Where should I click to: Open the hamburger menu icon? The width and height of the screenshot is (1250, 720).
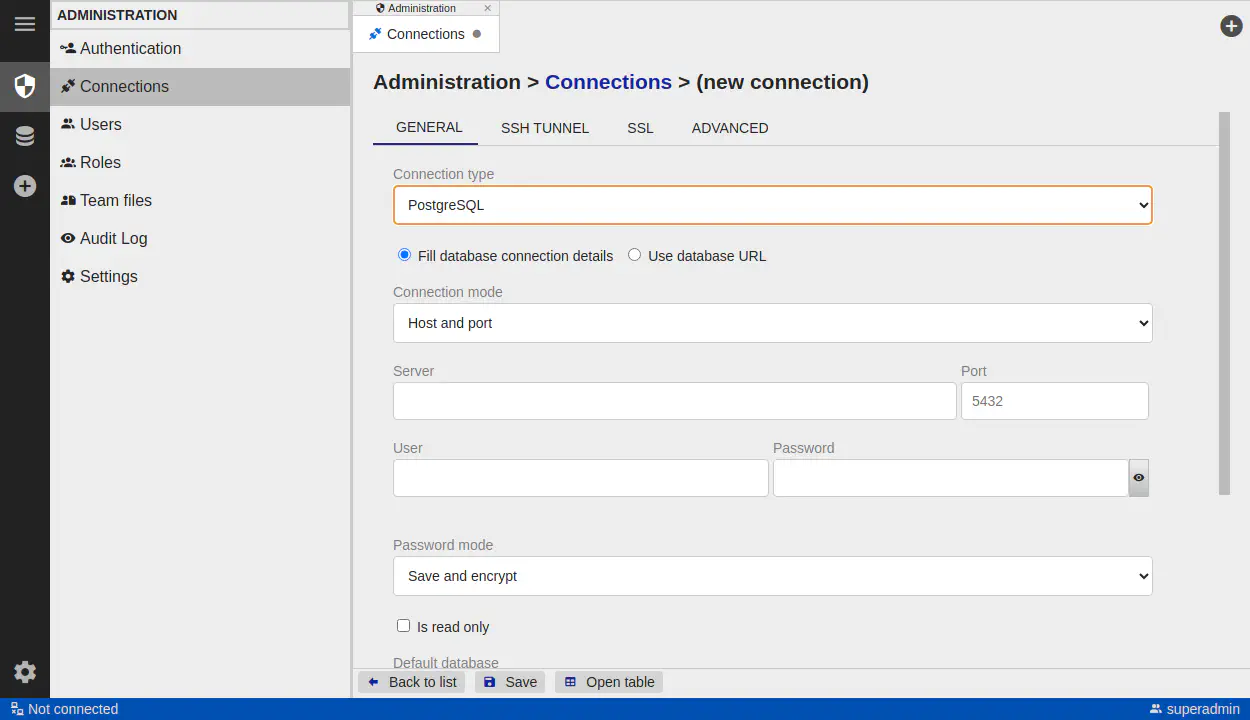coord(25,24)
